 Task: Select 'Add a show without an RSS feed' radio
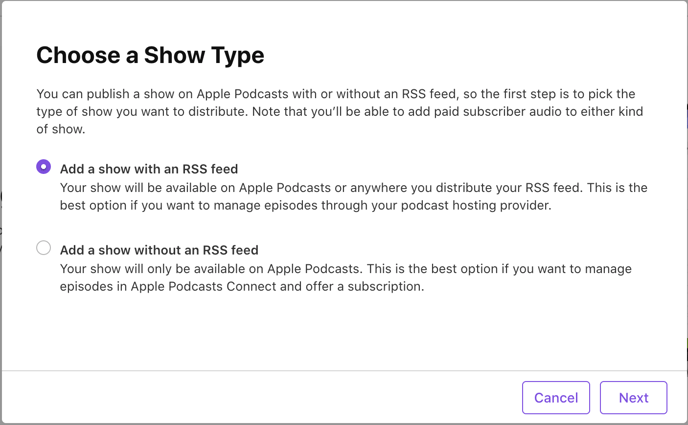coord(43,248)
